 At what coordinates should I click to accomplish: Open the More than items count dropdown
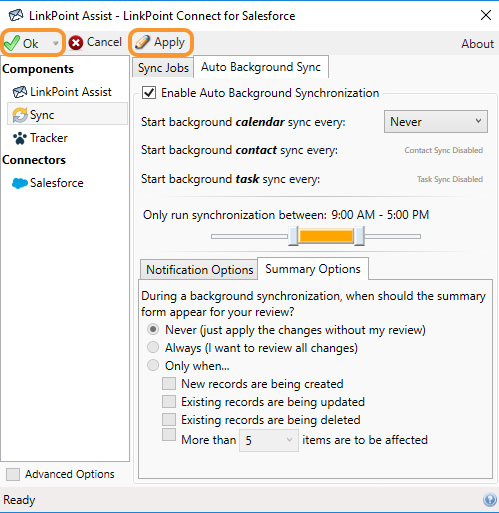click(269, 440)
